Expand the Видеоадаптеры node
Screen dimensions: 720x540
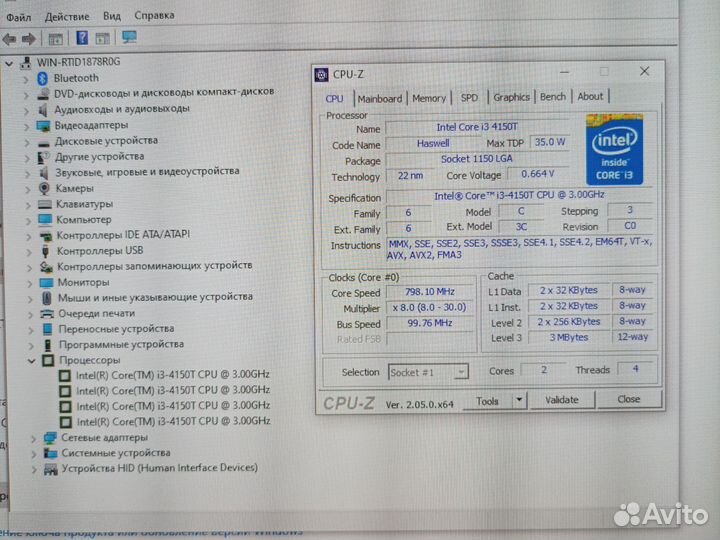pos(27,126)
